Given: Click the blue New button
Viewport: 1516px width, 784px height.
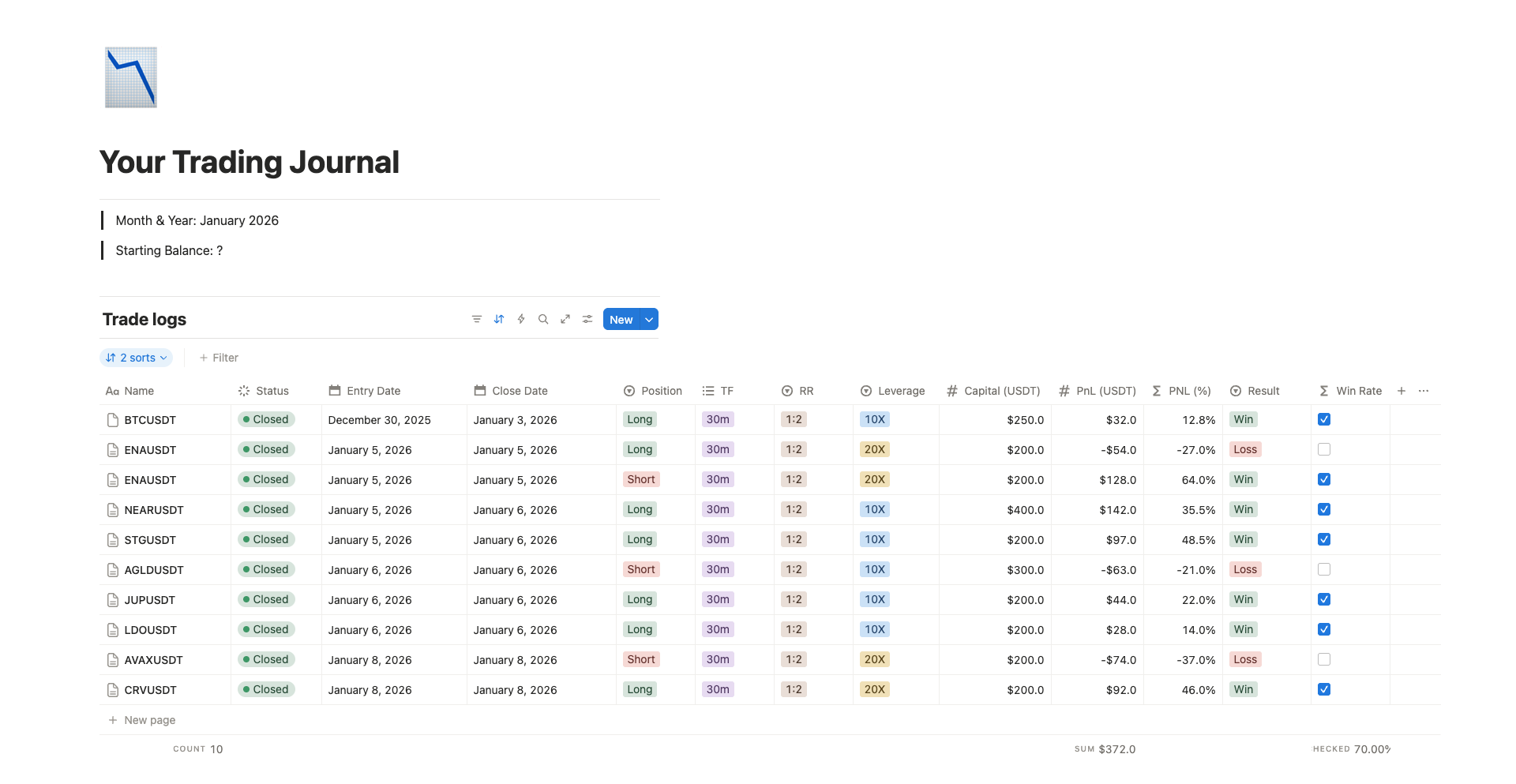Looking at the screenshot, I should pos(621,319).
